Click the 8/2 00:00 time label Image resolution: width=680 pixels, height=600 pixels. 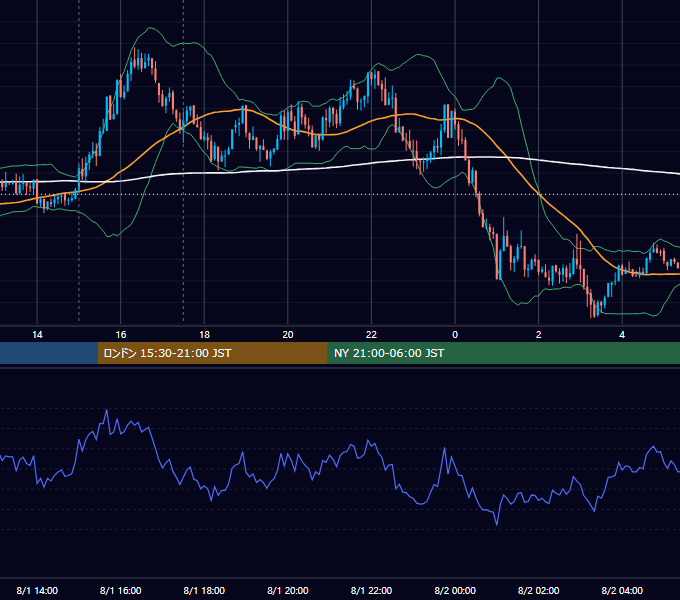[455, 590]
